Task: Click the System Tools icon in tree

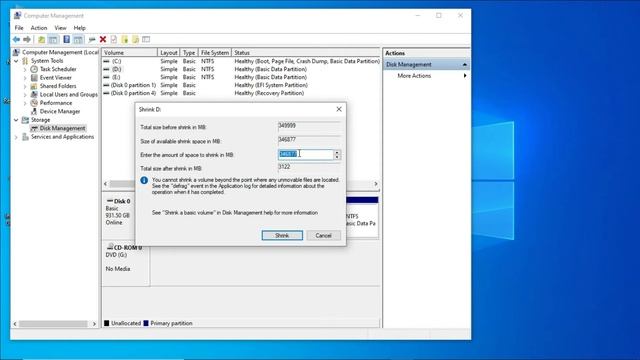Action: coord(25,61)
